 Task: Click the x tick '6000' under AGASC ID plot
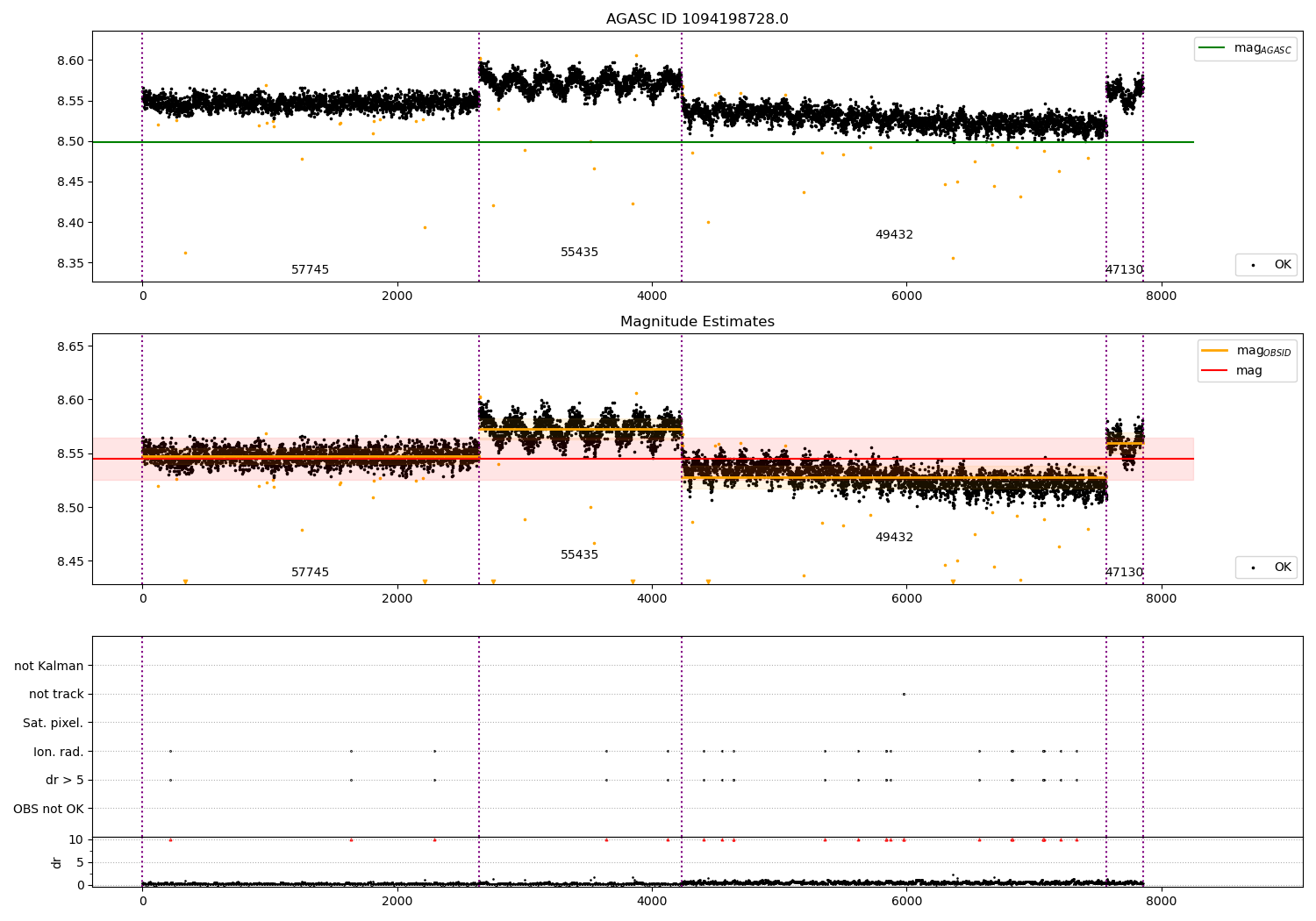(906, 296)
